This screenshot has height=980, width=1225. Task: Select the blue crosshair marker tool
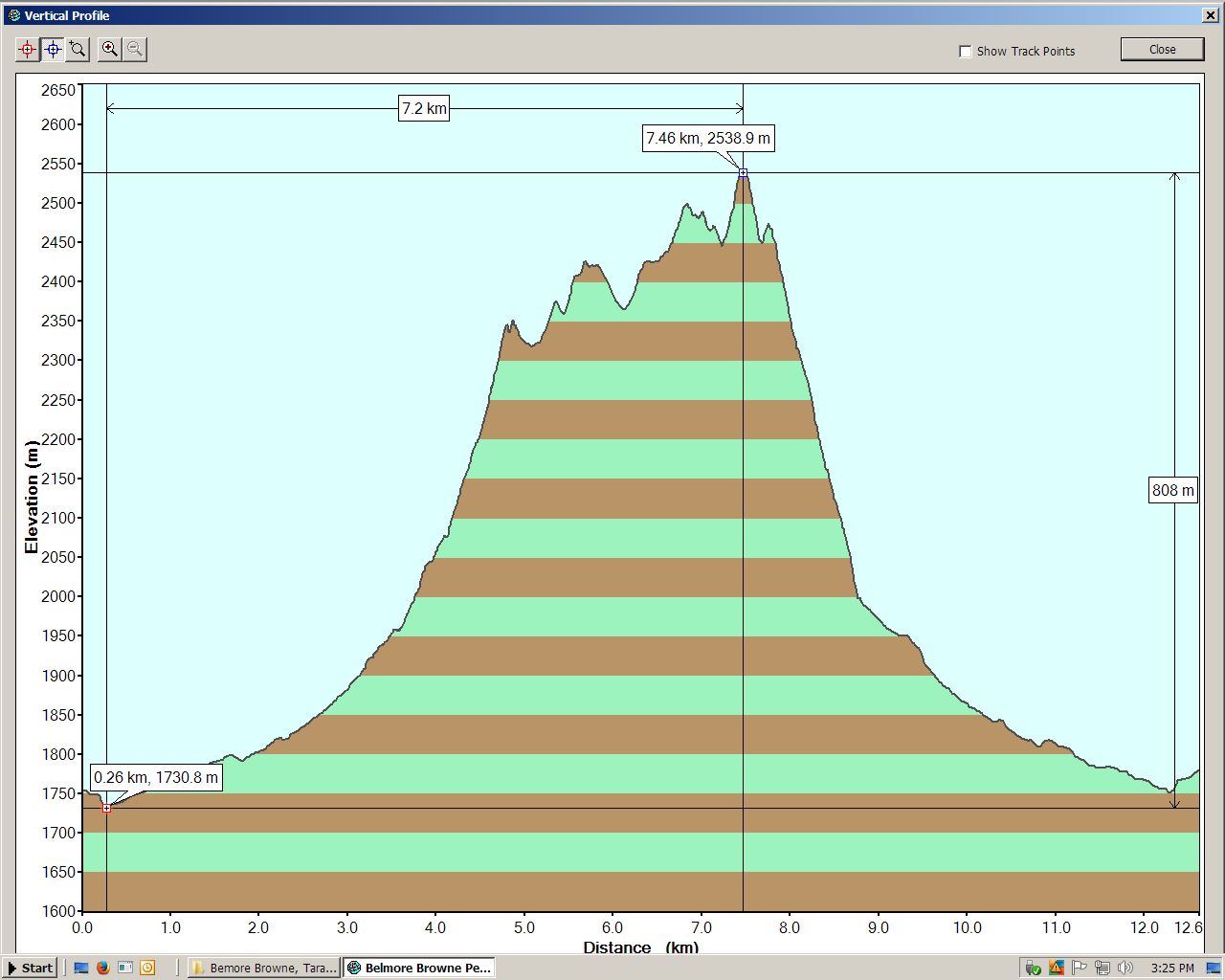coord(53,49)
